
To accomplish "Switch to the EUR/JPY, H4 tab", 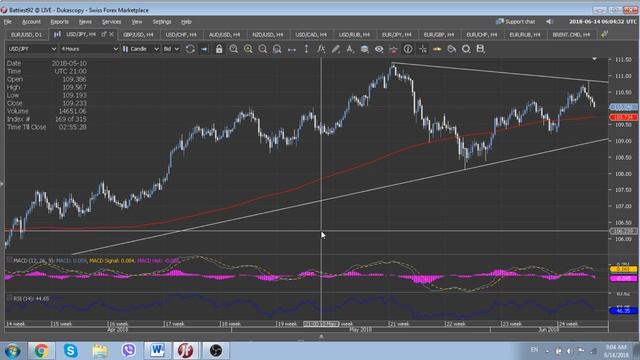I will [396, 35].
